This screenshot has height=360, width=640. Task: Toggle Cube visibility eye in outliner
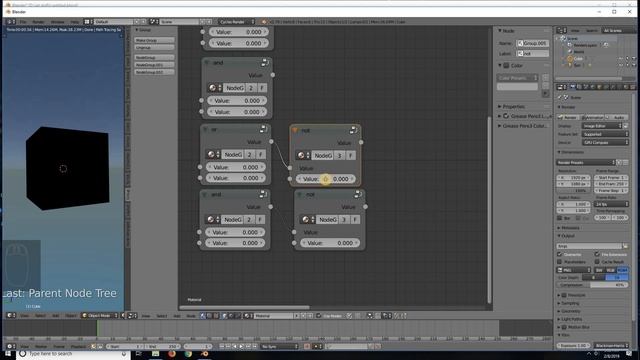coord(621,58)
